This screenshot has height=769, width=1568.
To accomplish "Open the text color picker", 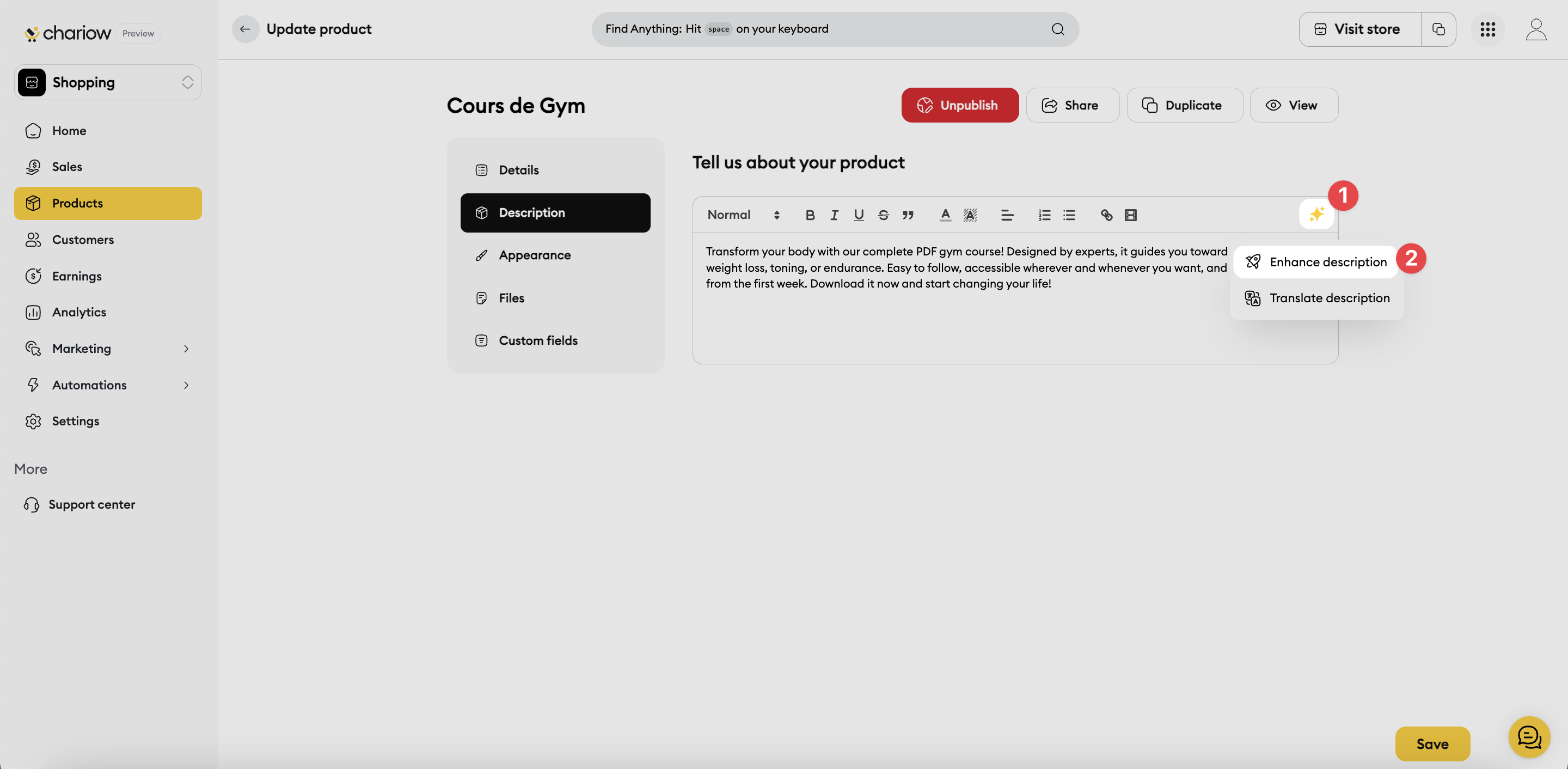I will pyautogui.click(x=945, y=215).
